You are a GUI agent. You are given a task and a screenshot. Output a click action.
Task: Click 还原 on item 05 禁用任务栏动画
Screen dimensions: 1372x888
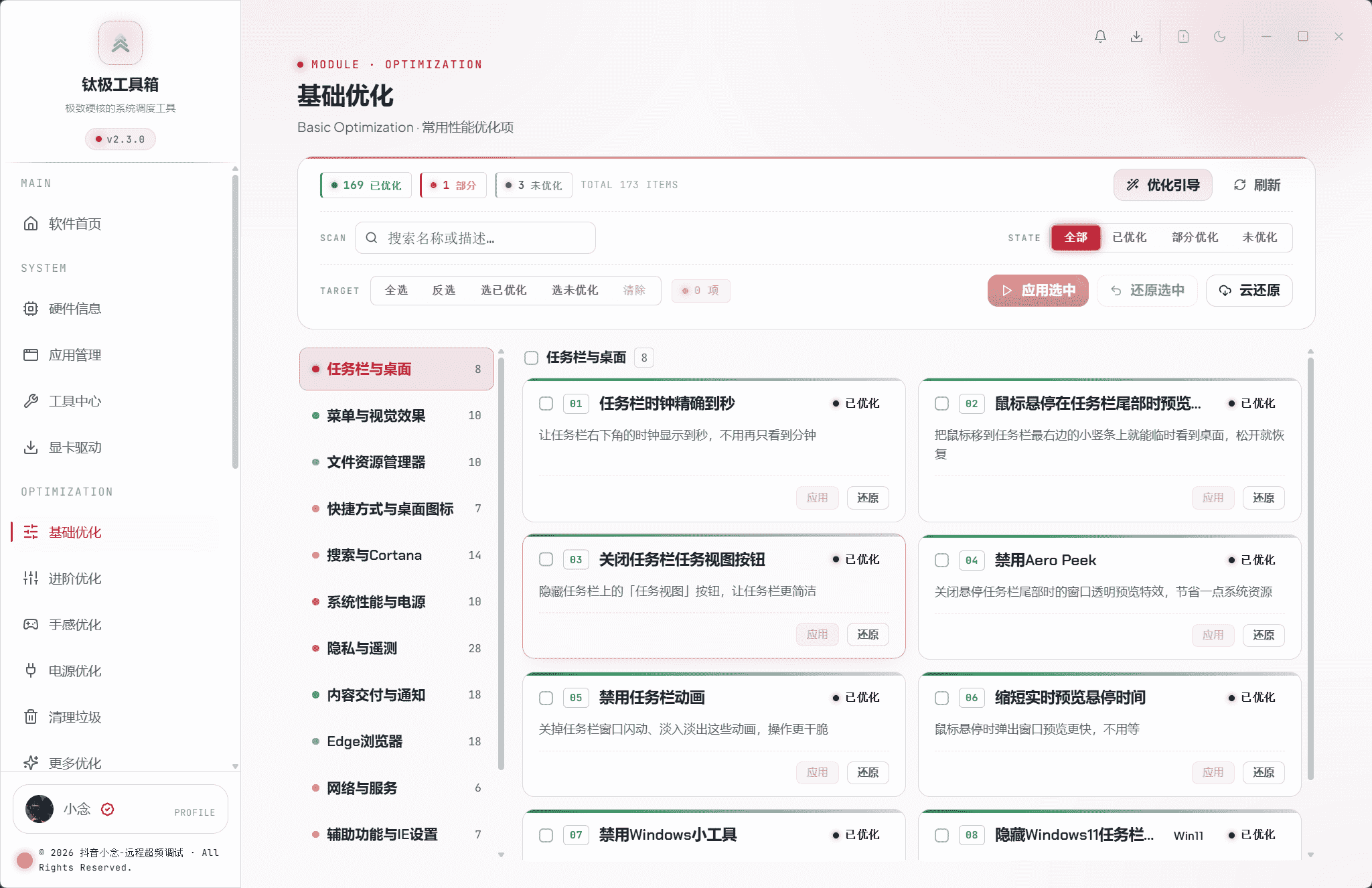868,772
